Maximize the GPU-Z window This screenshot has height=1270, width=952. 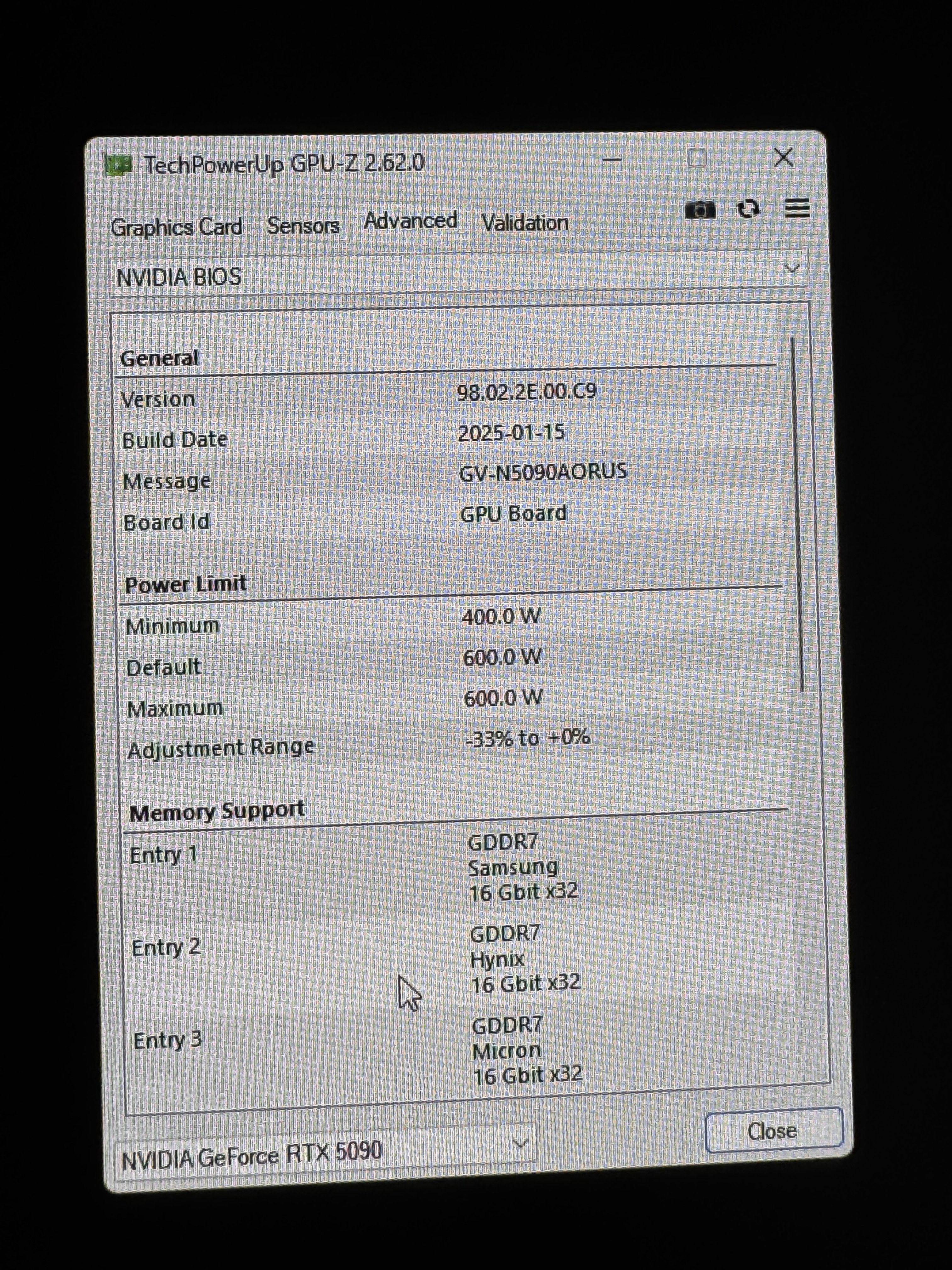(697, 158)
